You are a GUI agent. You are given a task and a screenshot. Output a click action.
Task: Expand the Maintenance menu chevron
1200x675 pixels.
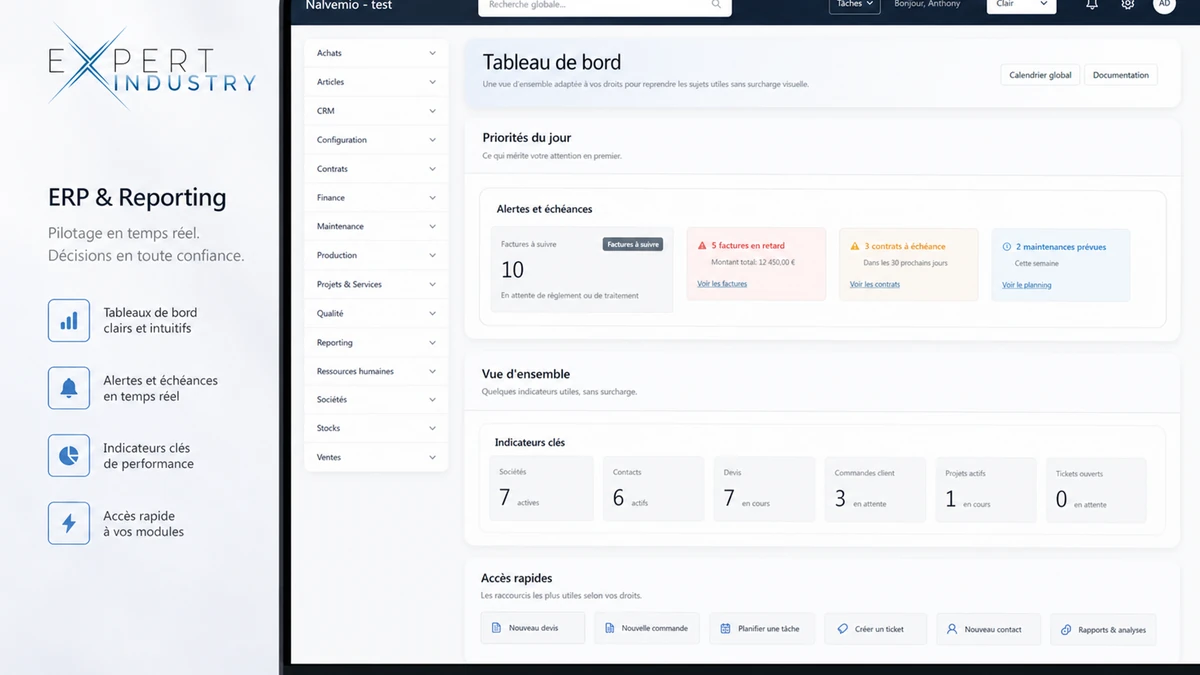pyautogui.click(x=432, y=226)
